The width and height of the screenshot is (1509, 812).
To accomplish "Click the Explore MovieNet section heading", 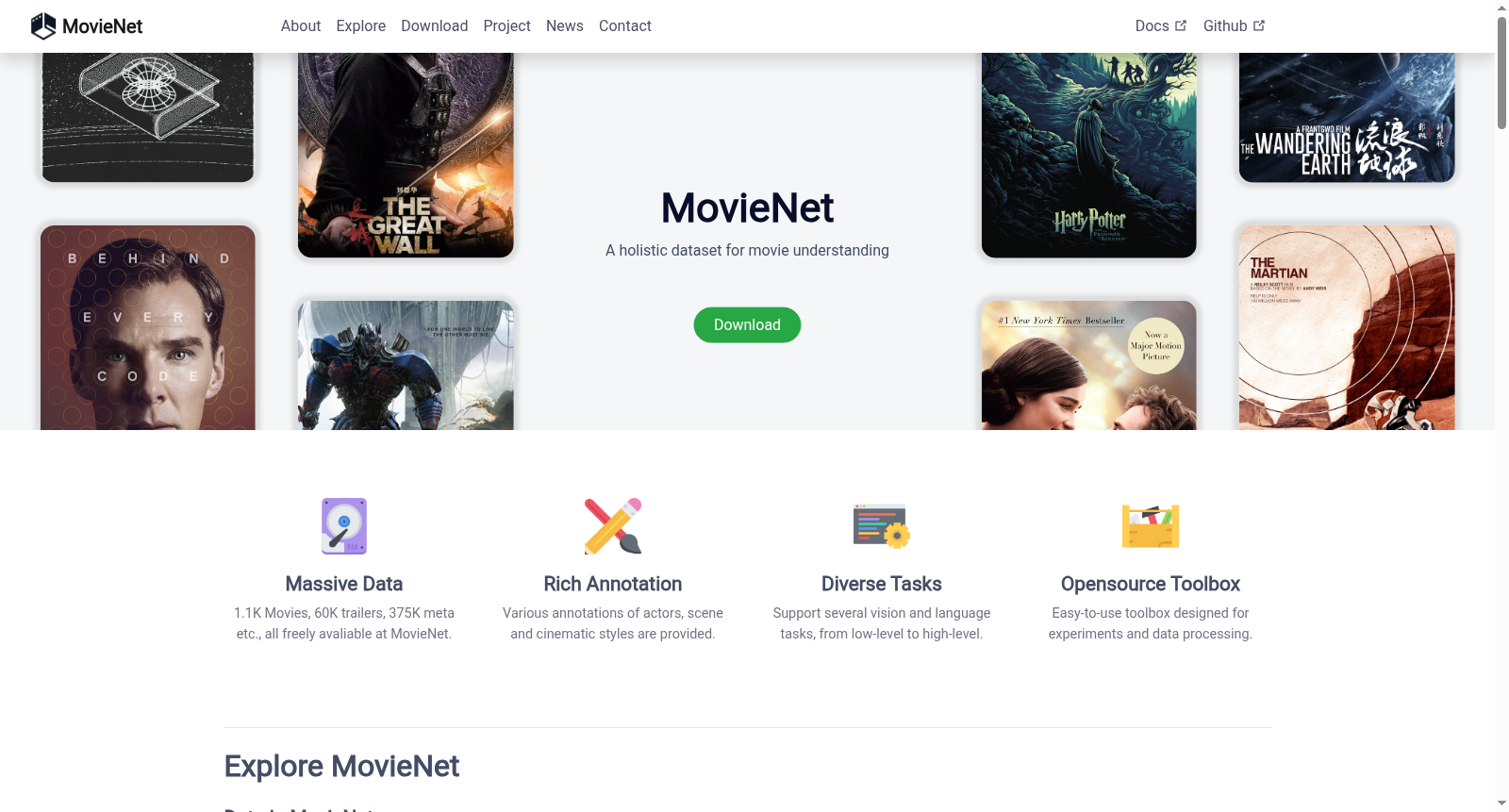I will (x=341, y=766).
